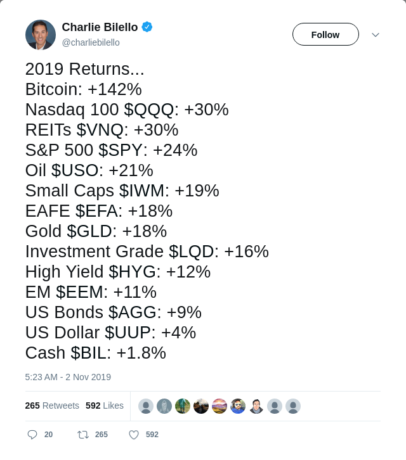The width and height of the screenshot is (406, 460).
Task: Like the tweet with heart icon
Action: [134, 435]
